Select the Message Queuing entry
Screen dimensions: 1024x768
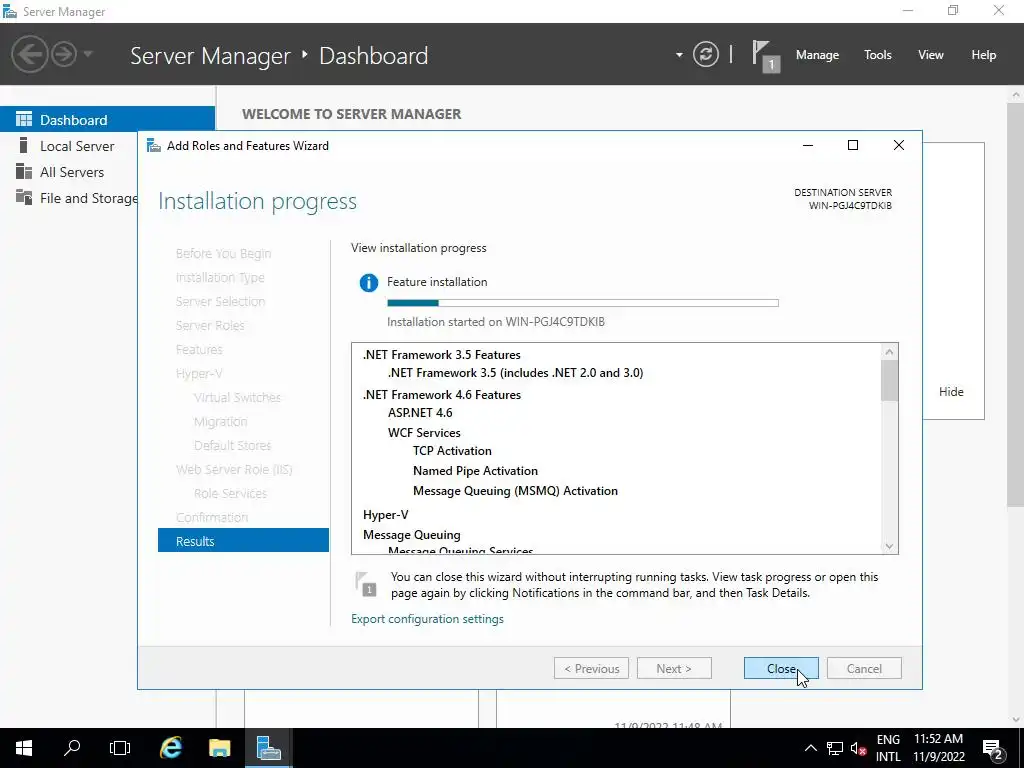[x=411, y=535]
